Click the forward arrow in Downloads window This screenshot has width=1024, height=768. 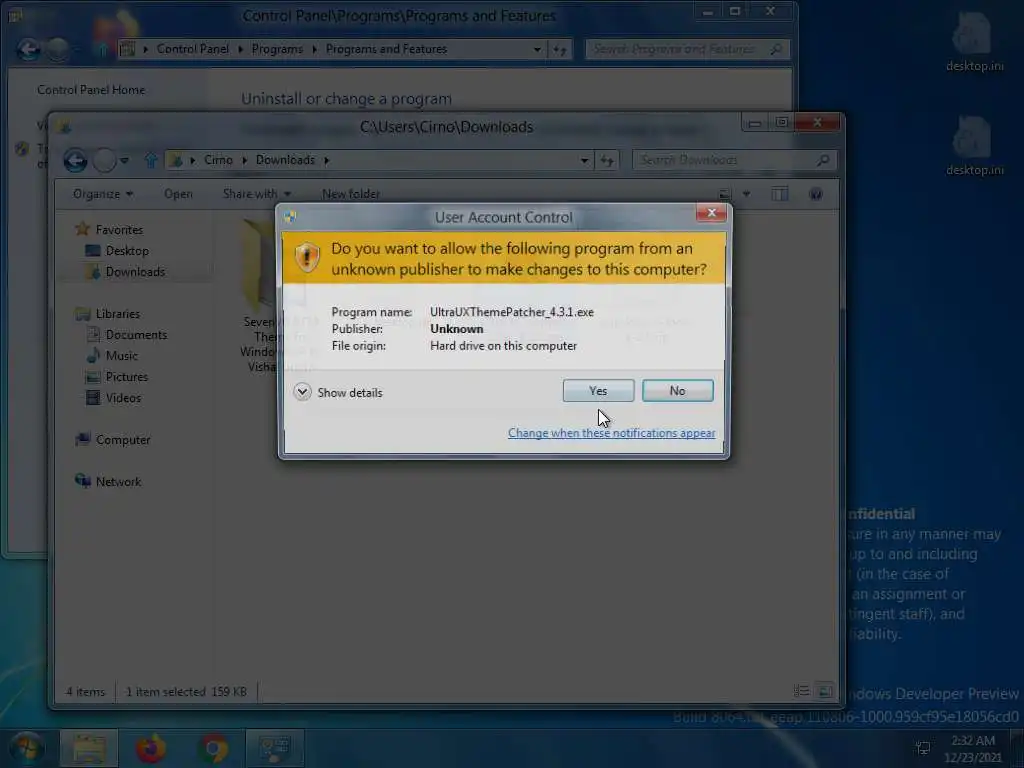[x=104, y=160]
